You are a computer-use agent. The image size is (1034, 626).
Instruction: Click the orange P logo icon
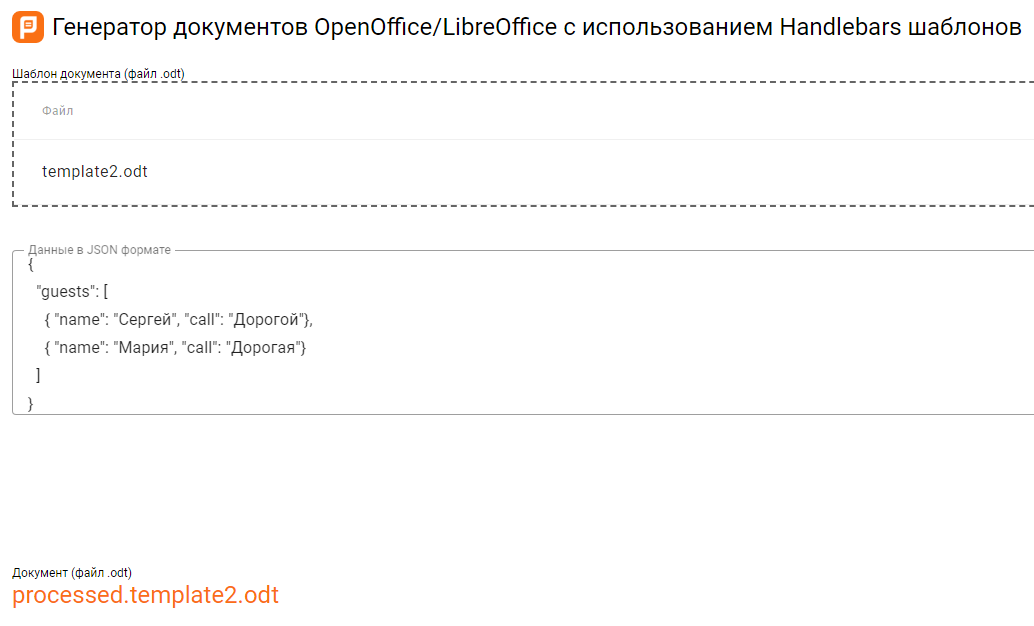pos(29,28)
